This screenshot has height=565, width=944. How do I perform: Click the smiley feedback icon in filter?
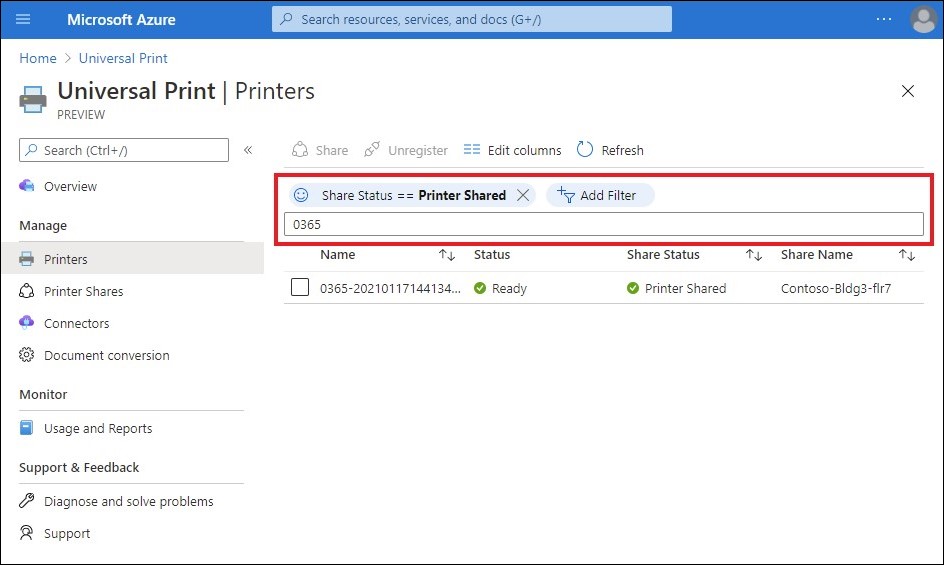pos(301,195)
